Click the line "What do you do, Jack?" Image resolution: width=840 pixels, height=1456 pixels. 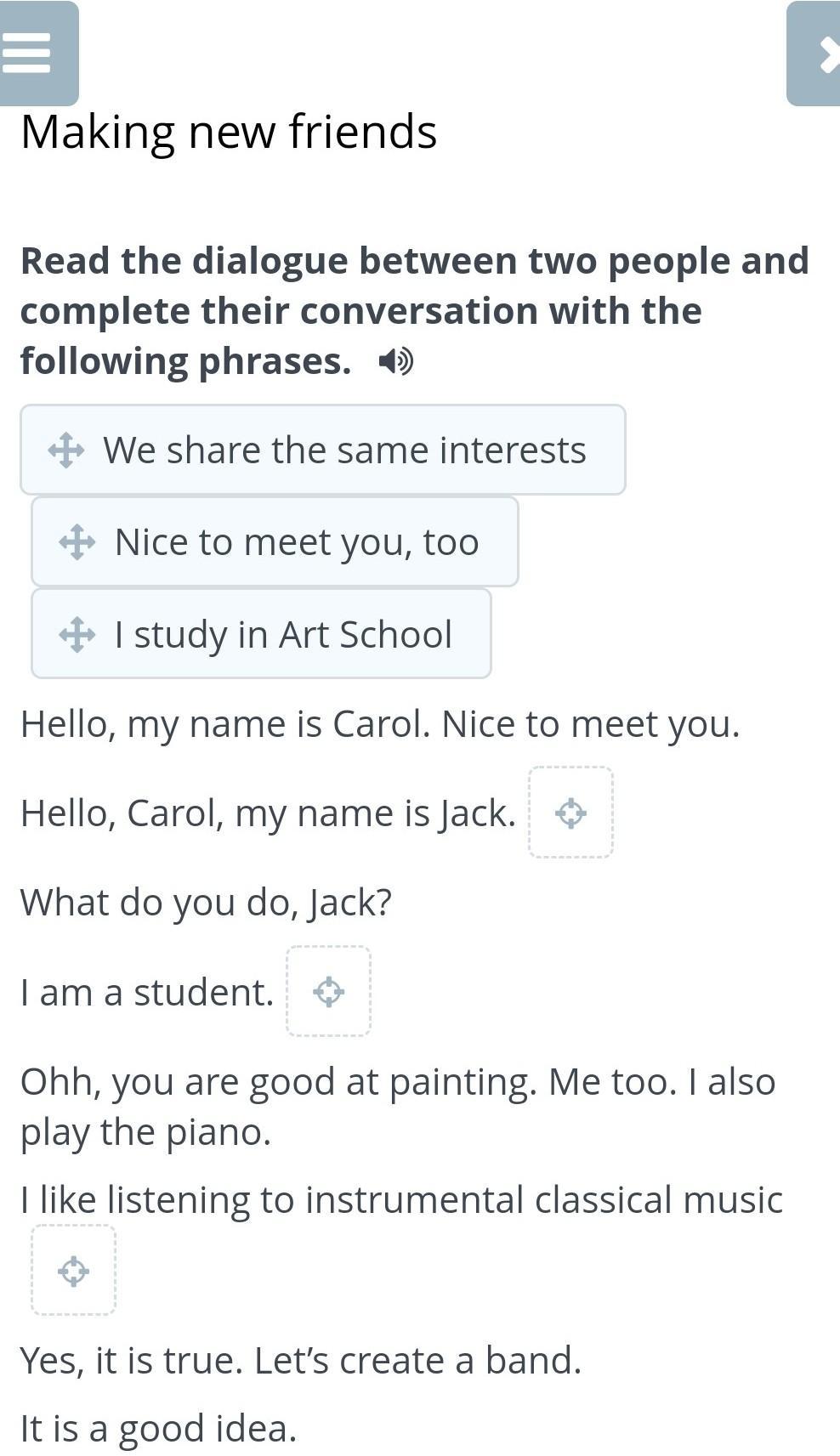coord(206,903)
